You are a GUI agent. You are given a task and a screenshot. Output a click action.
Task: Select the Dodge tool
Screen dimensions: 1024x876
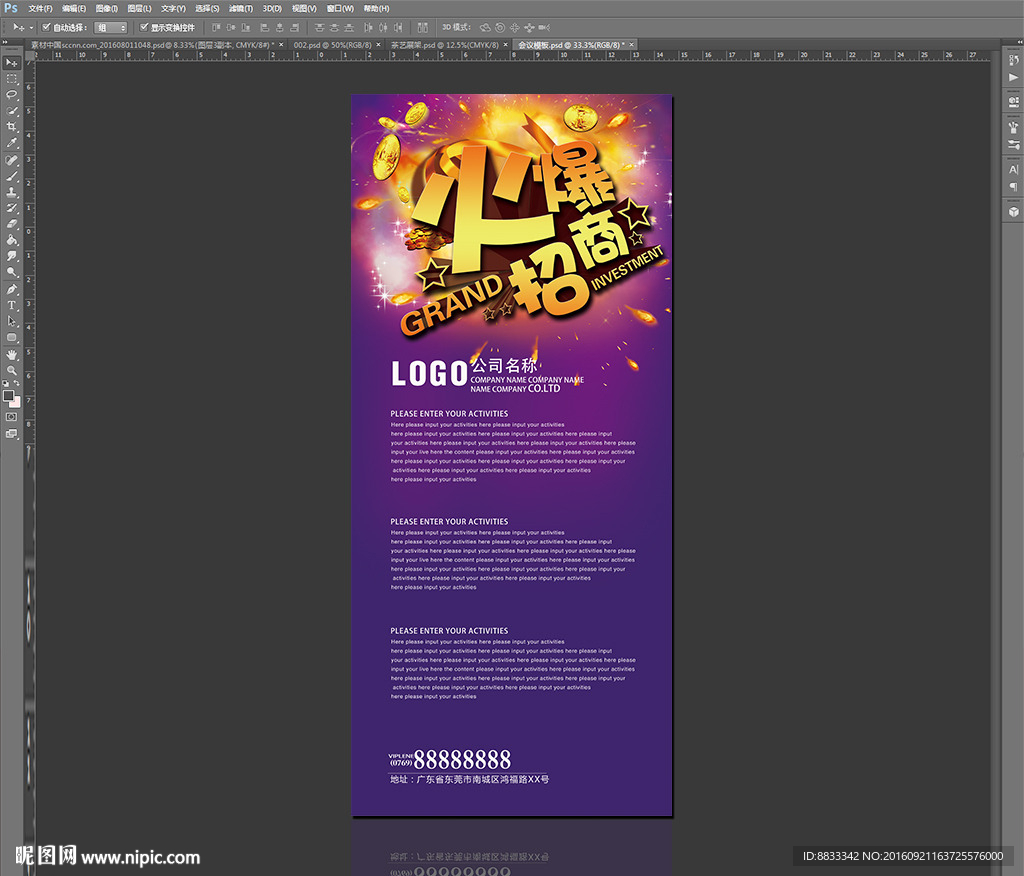pos(12,272)
